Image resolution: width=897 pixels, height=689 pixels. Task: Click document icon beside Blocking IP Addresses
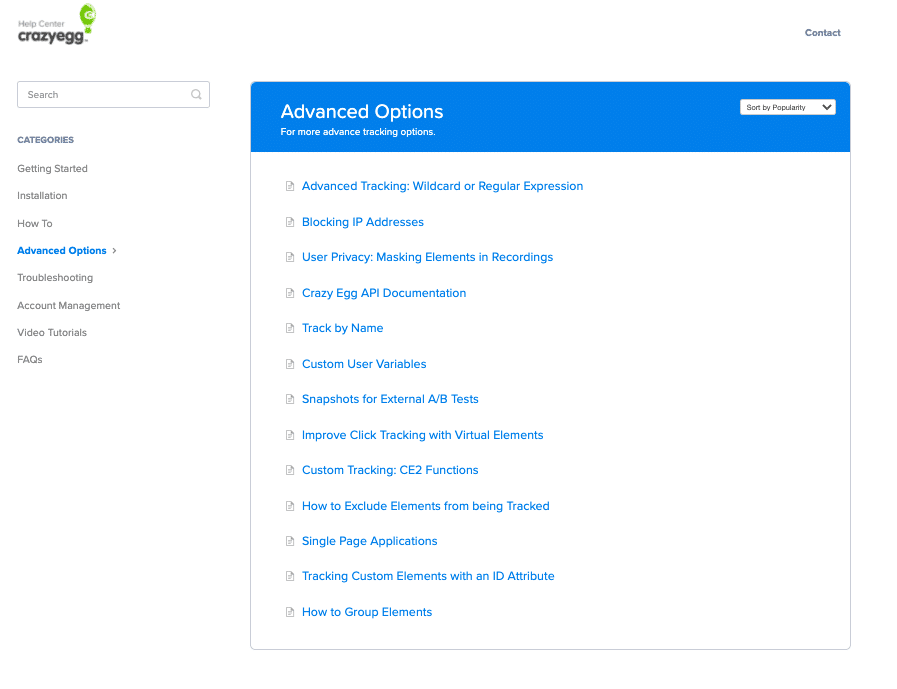click(290, 222)
